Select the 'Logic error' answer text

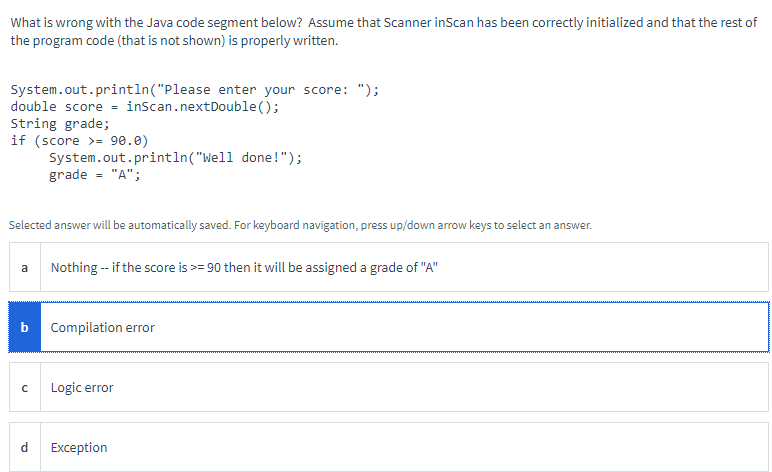[82, 387]
